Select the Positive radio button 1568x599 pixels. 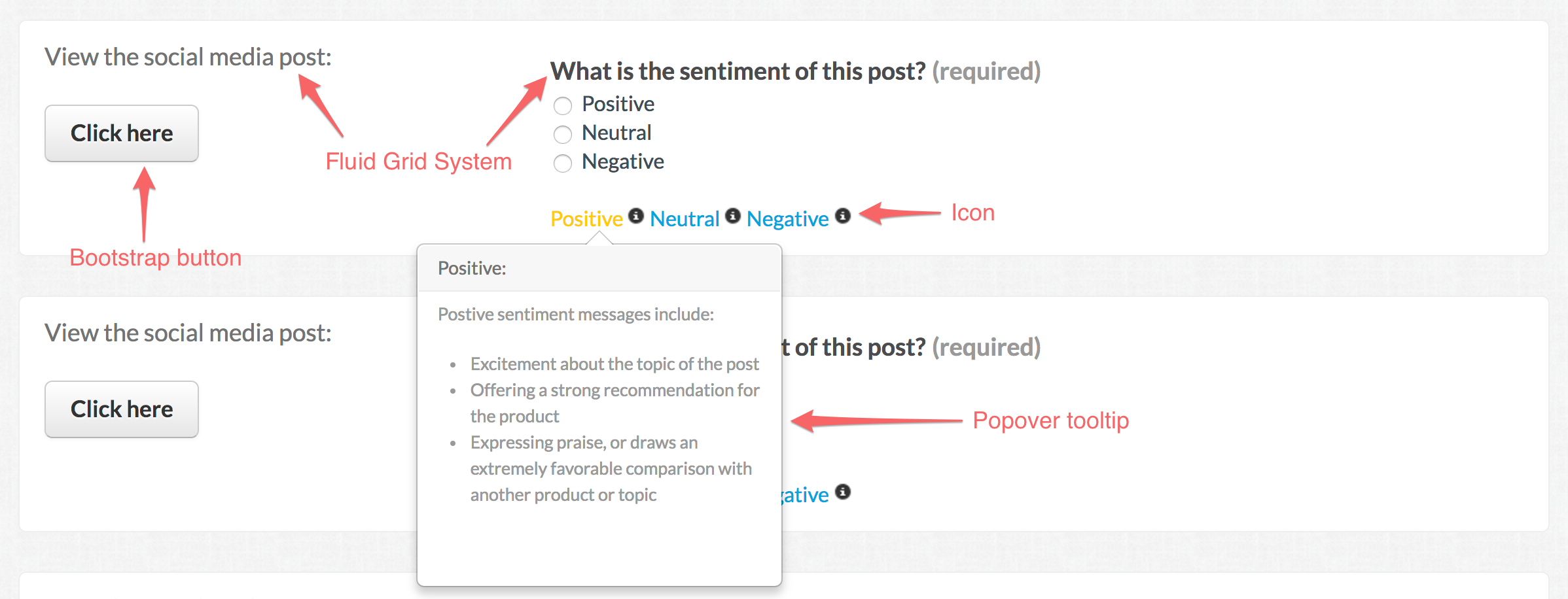(x=562, y=105)
